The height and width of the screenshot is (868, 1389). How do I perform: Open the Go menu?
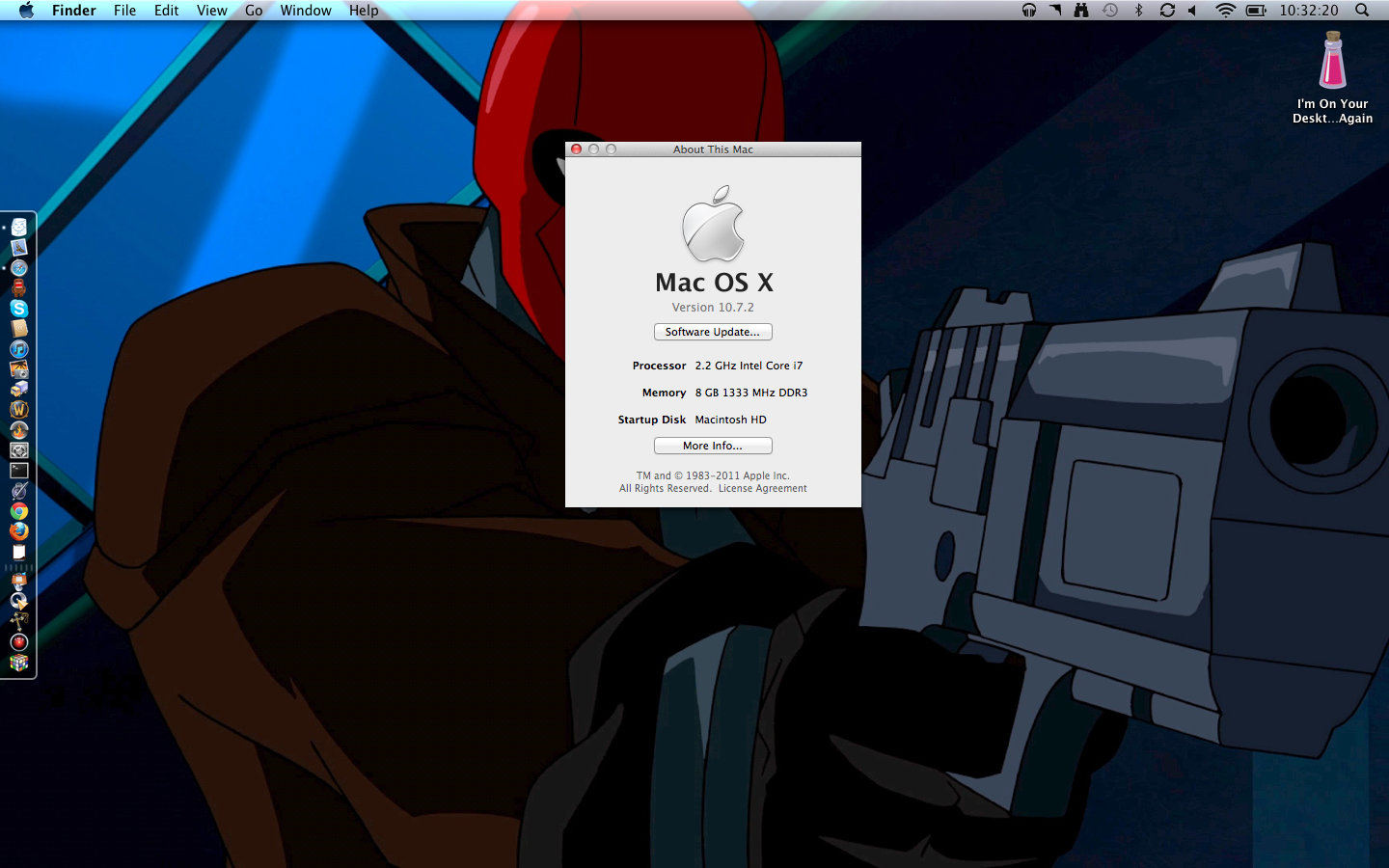(x=254, y=11)
